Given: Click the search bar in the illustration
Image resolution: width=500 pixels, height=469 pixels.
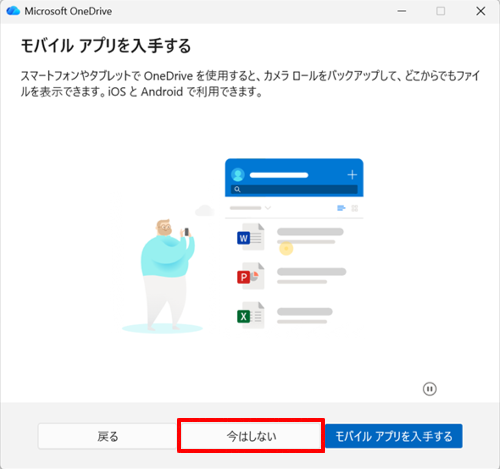Looking at the screenshot, I should pyautogui.click(x=294, y=189).
